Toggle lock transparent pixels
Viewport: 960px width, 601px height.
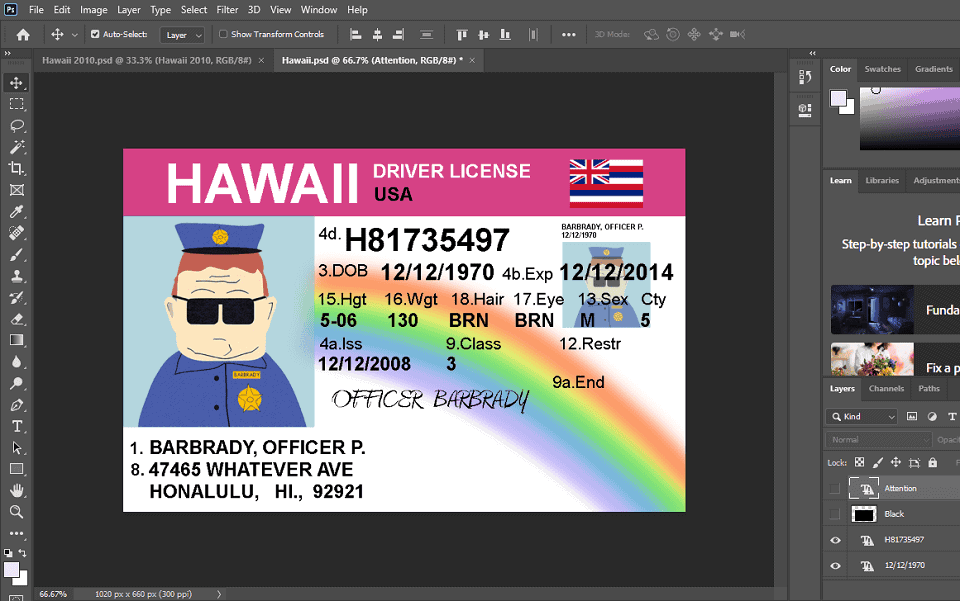tap(860, 463)
